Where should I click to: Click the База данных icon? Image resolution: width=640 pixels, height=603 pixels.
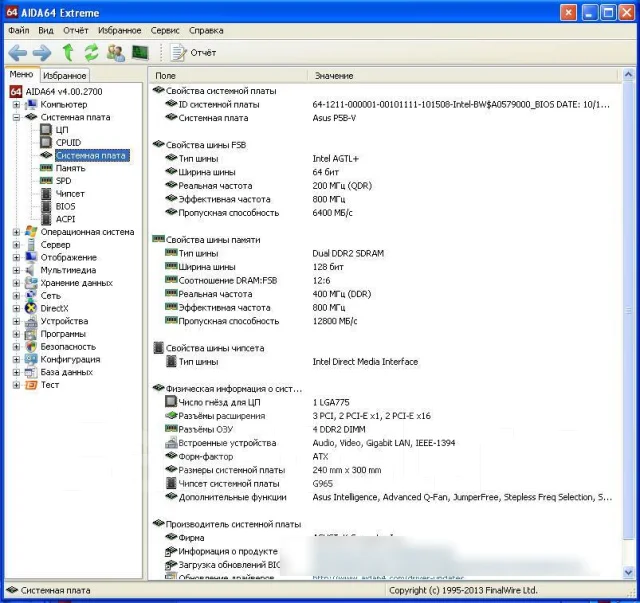(x=31, y=372)
